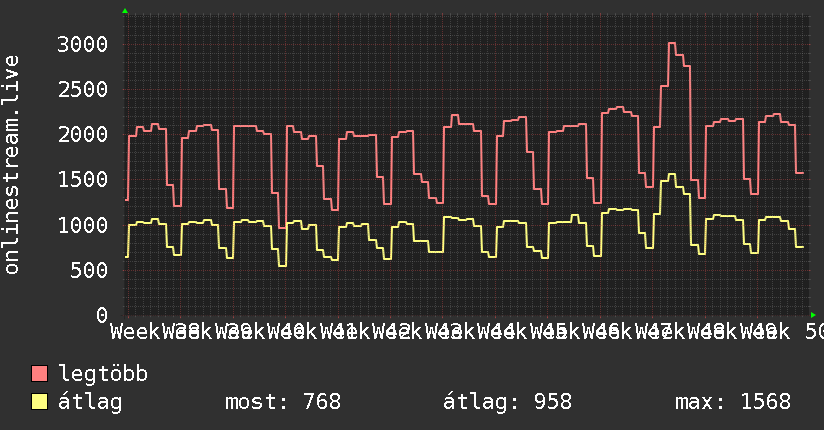
Task: Click the 2500 y-axis label
Action: coord(83,89)
